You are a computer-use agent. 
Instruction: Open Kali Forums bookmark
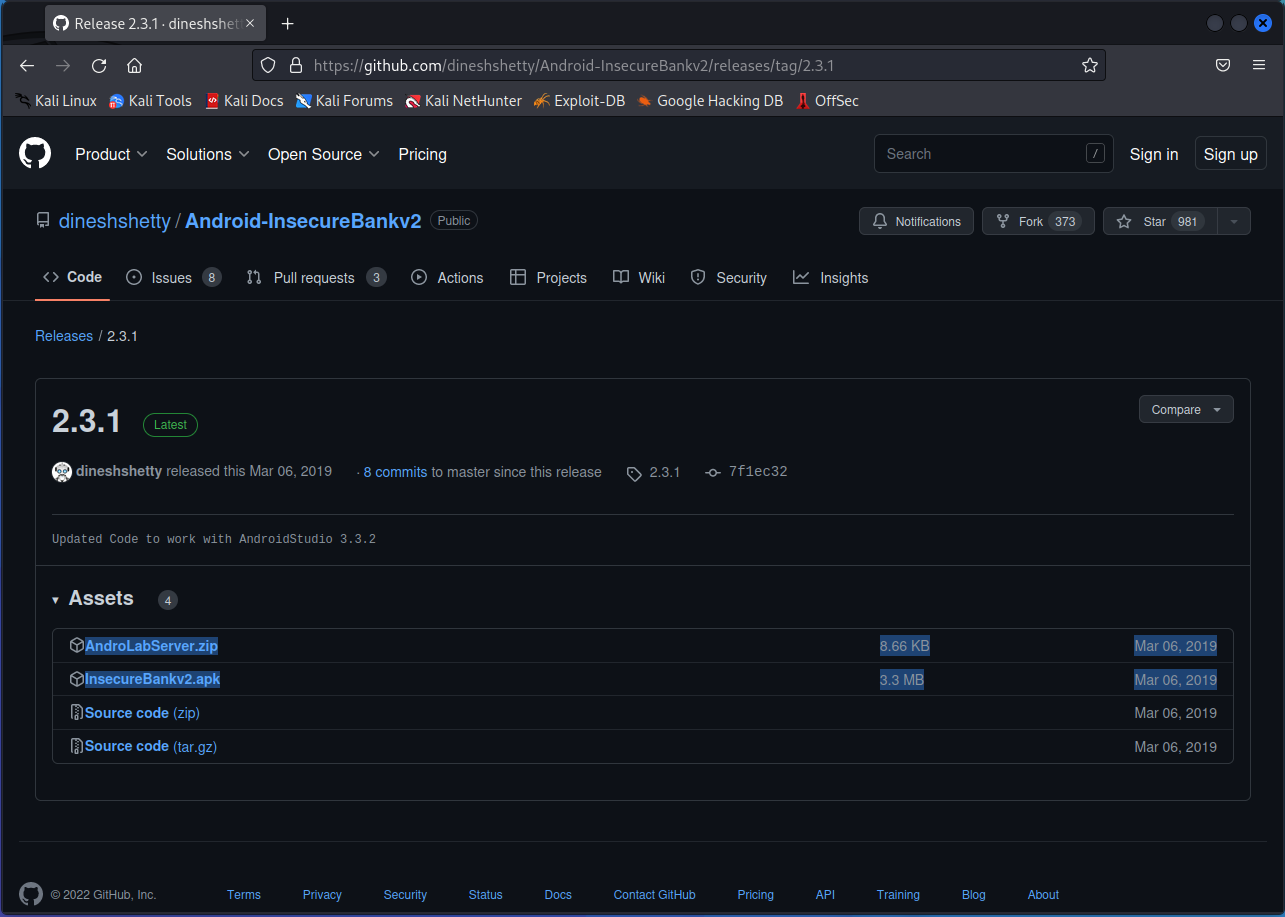pos(344,101)
